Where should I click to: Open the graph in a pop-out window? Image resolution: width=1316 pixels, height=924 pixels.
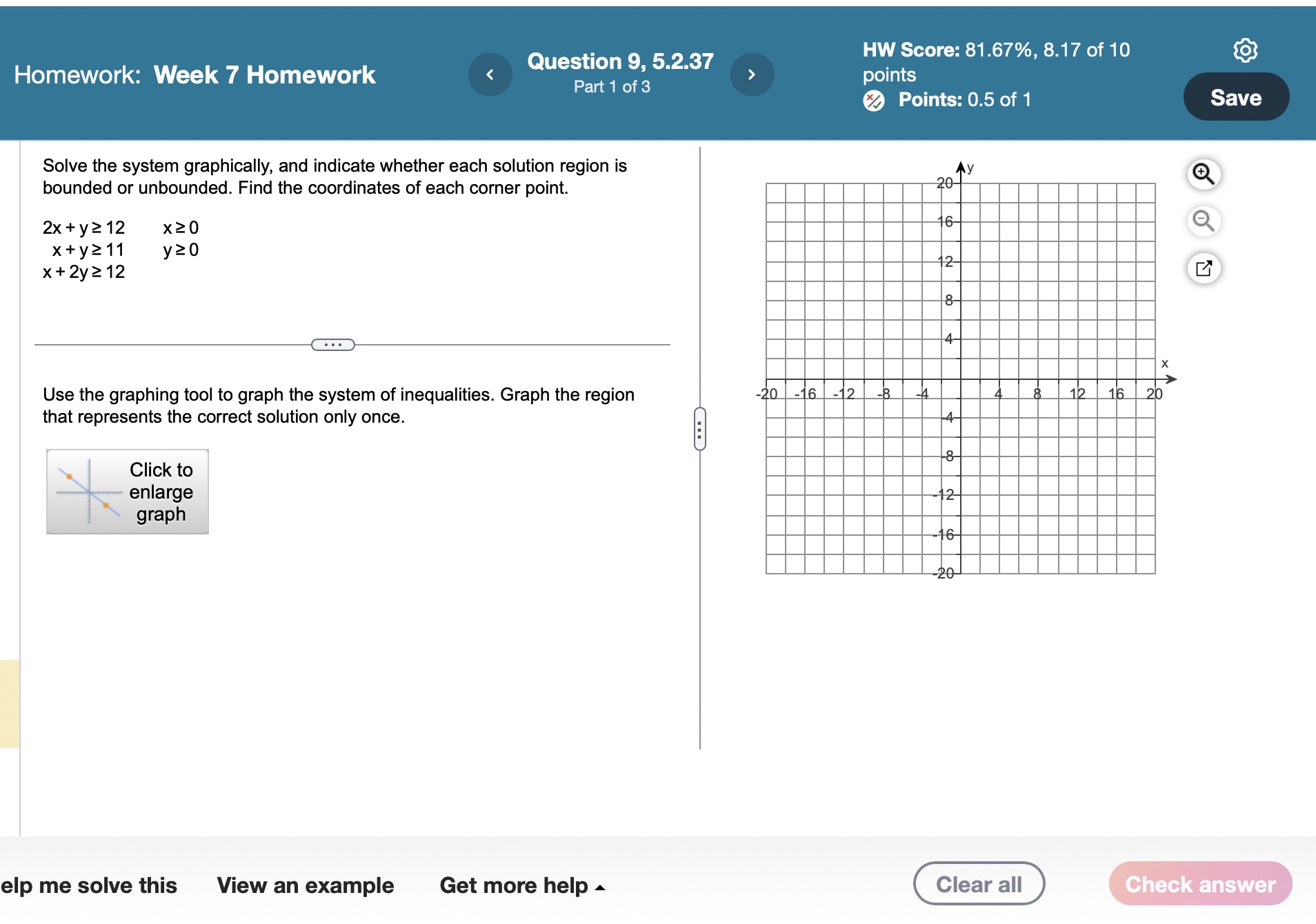point(1204,268)
